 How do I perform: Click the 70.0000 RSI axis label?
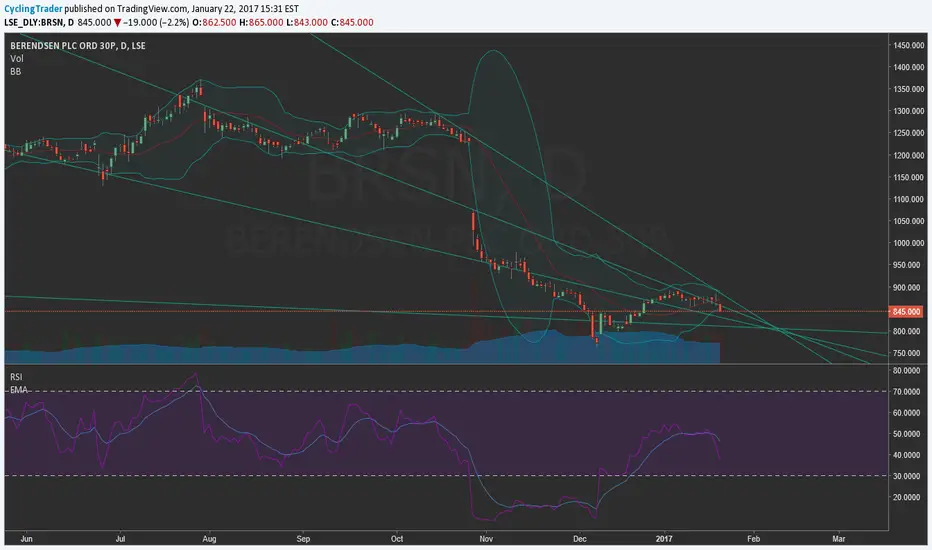tap(908, 392)
